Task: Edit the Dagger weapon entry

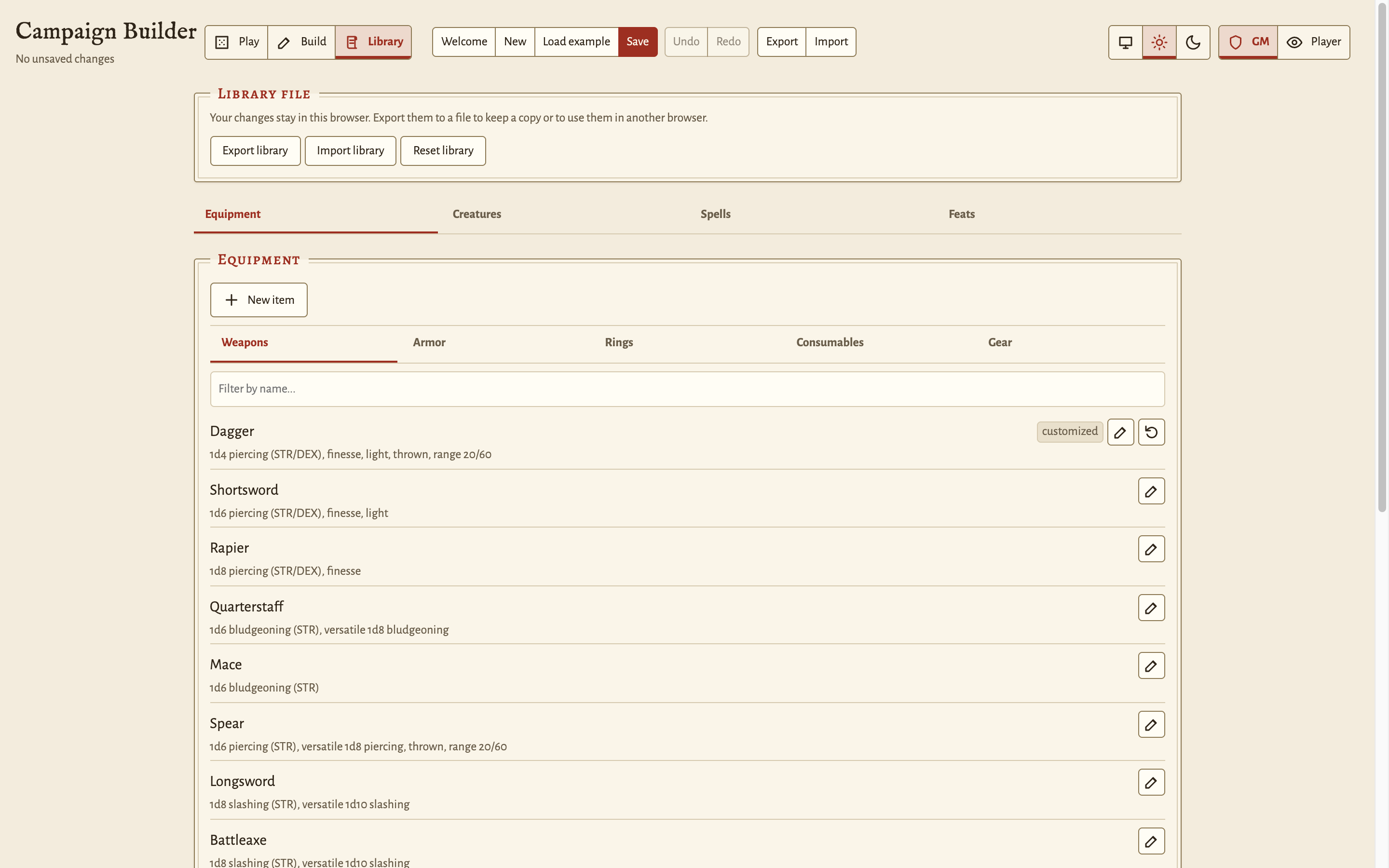Action: [1120, 432]
